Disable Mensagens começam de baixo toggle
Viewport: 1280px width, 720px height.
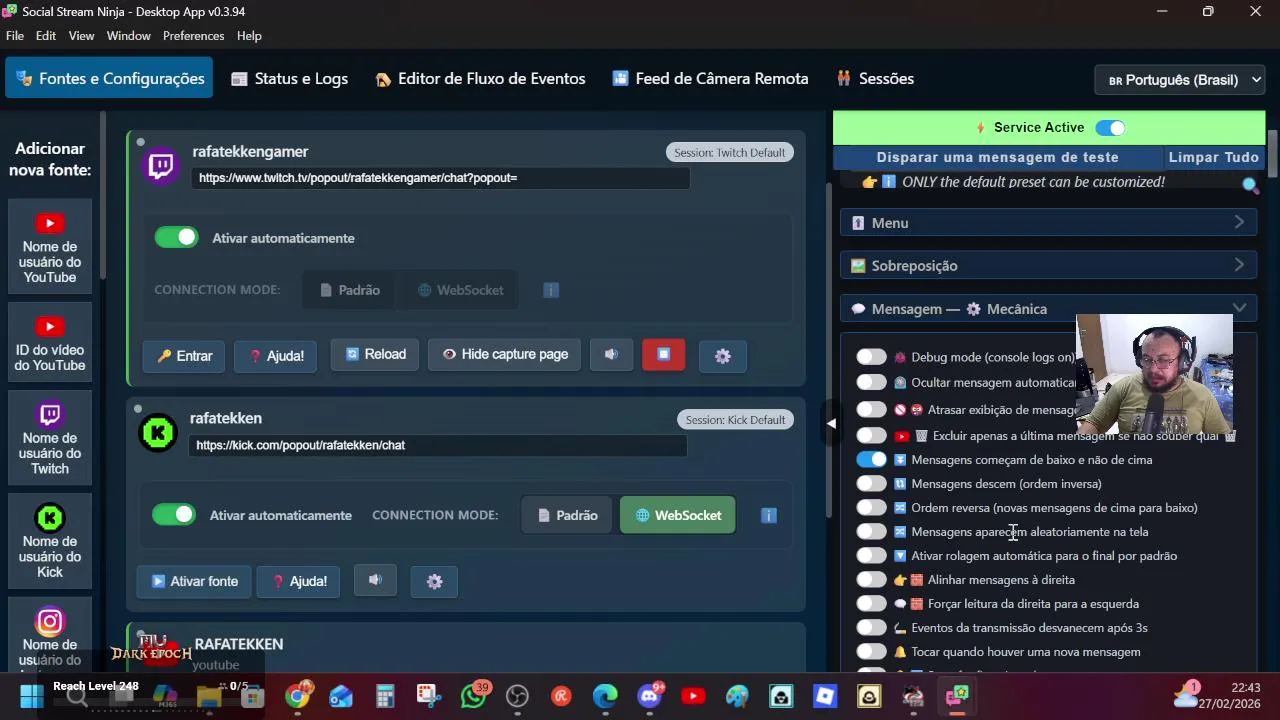871,460
